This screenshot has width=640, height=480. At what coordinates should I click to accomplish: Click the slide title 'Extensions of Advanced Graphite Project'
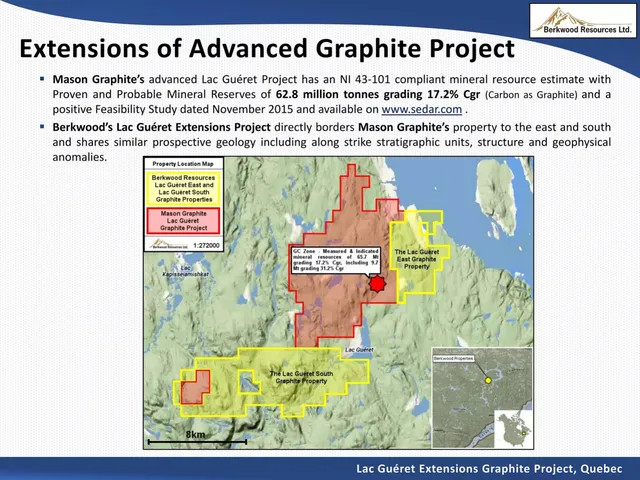pyautogui.click(x=267, y=49)
